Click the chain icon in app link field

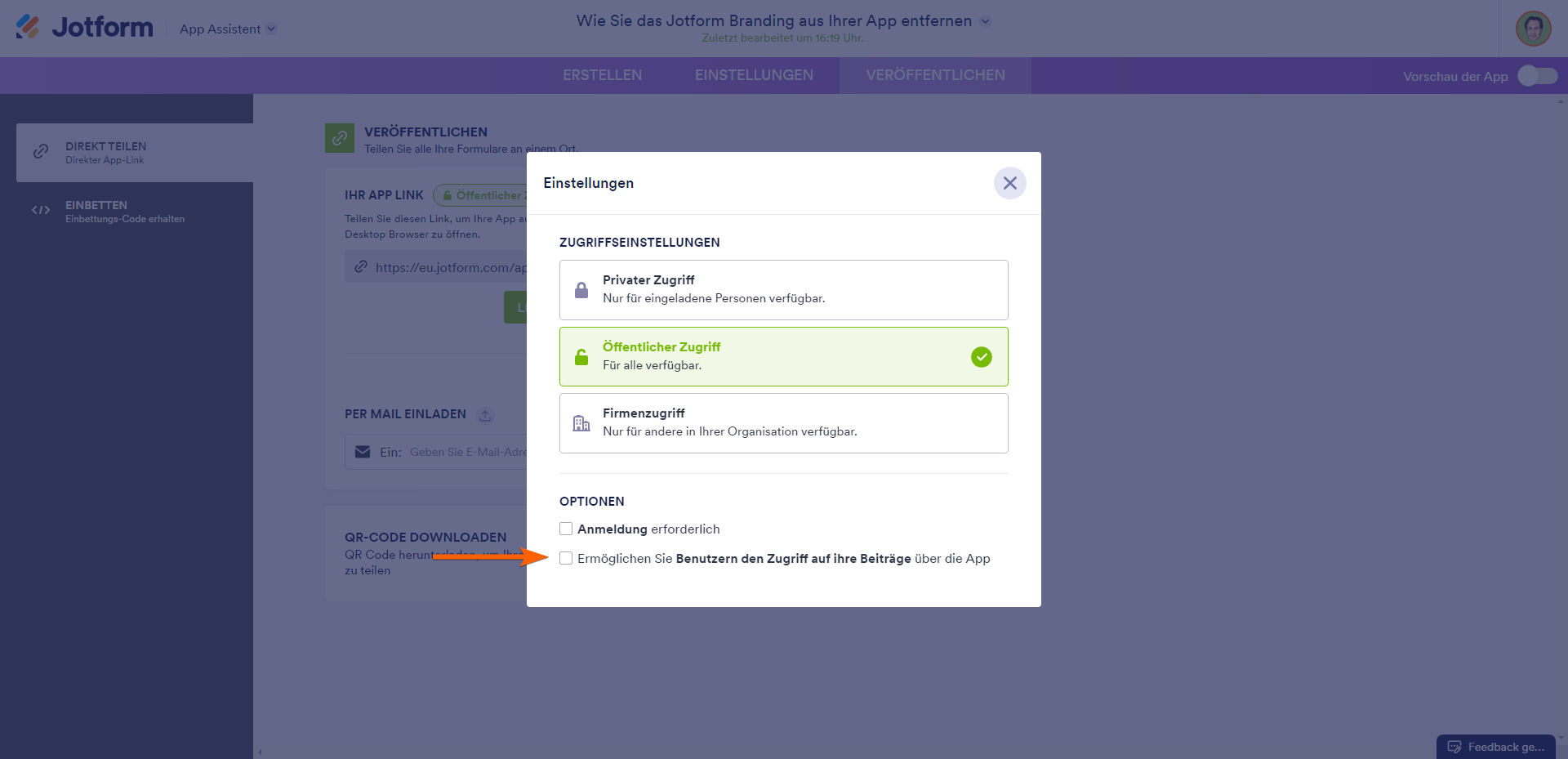click(x=361, y=266)
